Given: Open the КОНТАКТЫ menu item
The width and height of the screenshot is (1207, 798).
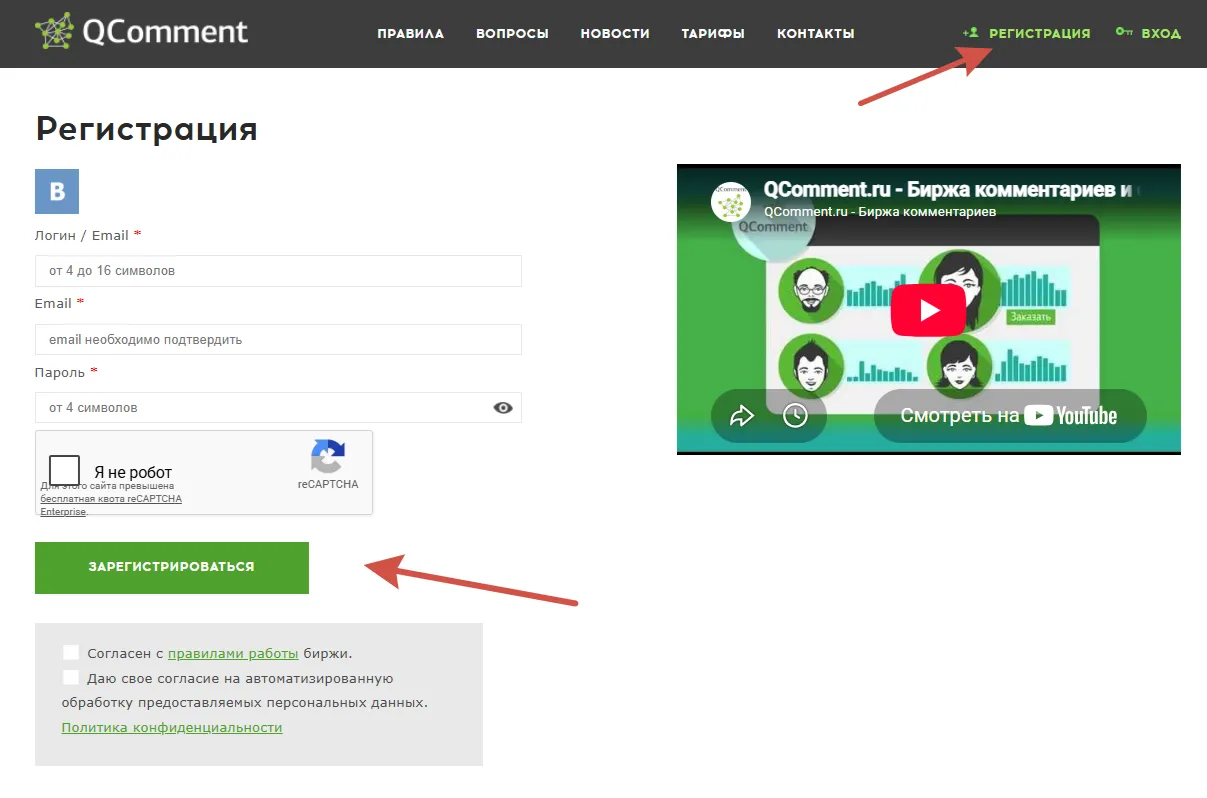Looking at the screenshot, I should pos(816,34).
